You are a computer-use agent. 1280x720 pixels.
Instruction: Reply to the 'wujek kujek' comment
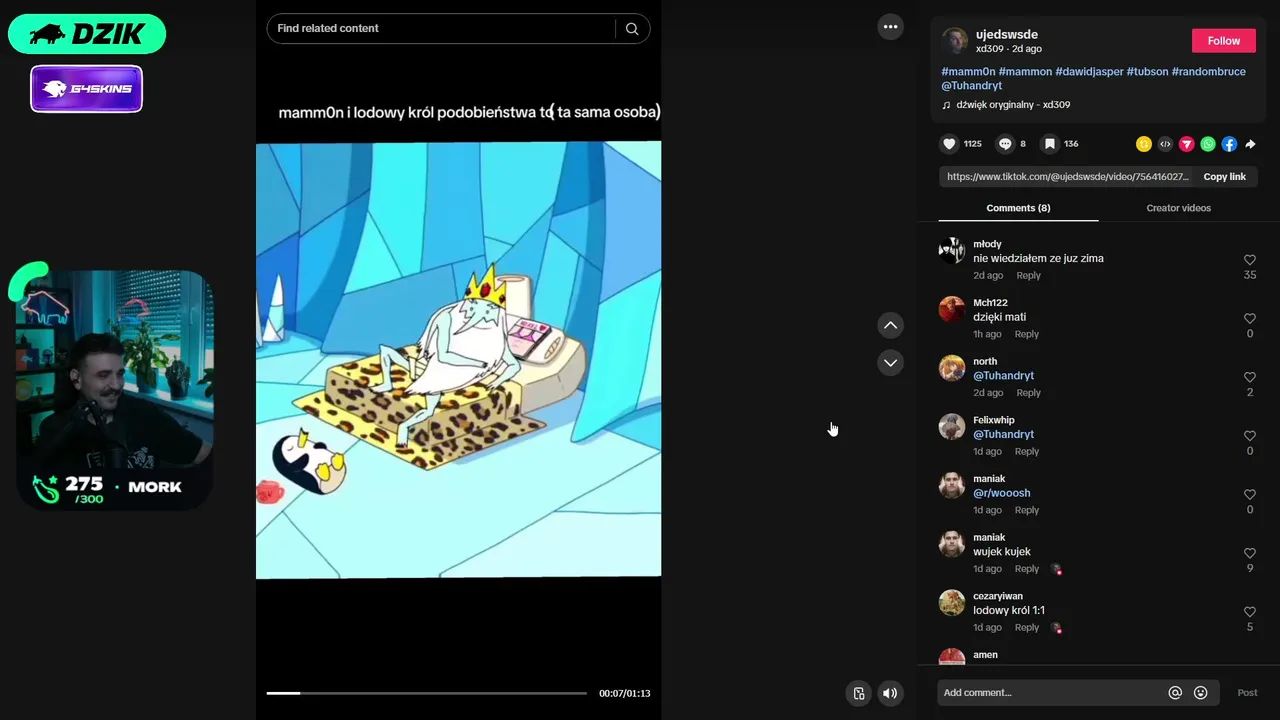pos(1027,569)
